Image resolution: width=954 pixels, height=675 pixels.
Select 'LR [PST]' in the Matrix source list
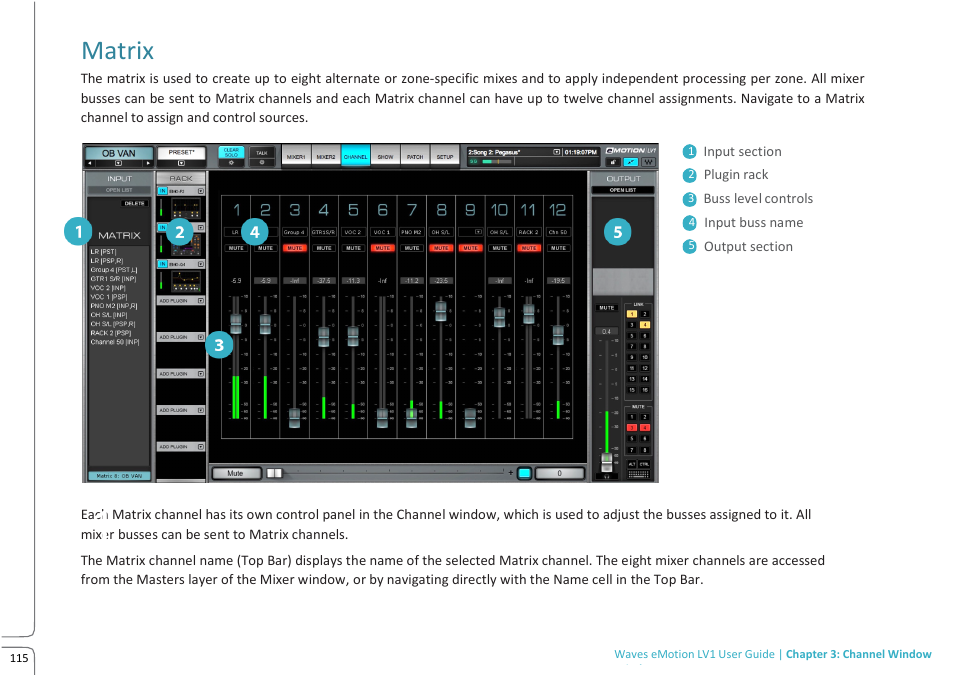click(x=103, y=251)
